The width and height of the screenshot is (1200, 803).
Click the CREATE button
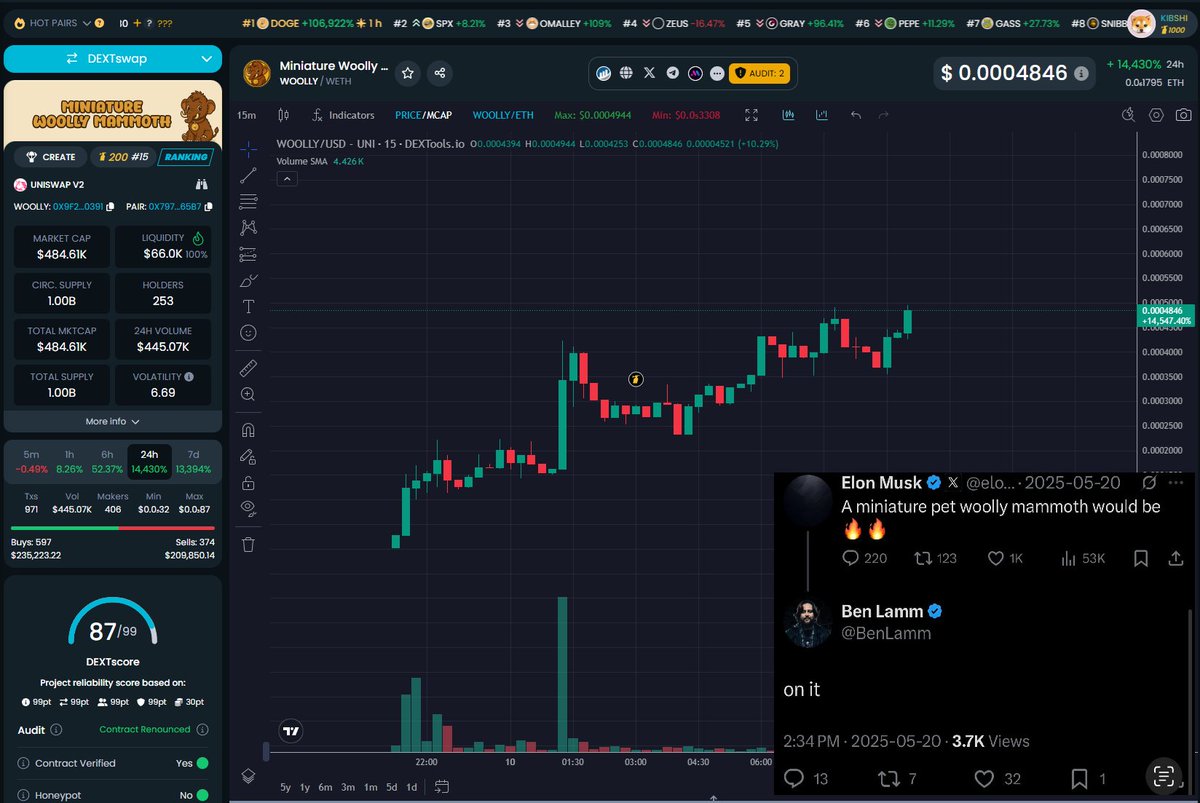click(x=51, y=157)
